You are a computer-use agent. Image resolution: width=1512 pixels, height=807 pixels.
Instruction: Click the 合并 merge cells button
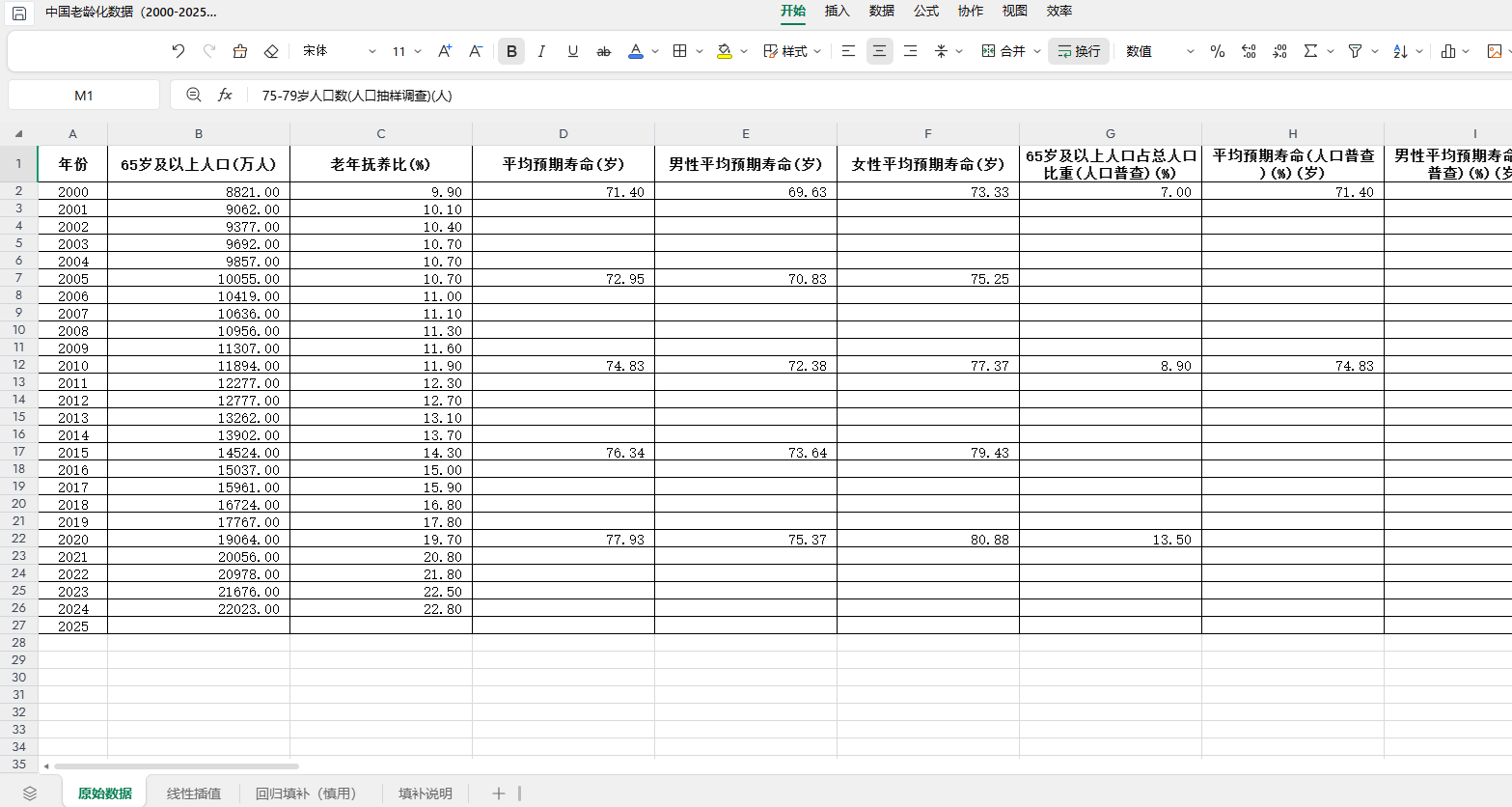click(1003, 51)
